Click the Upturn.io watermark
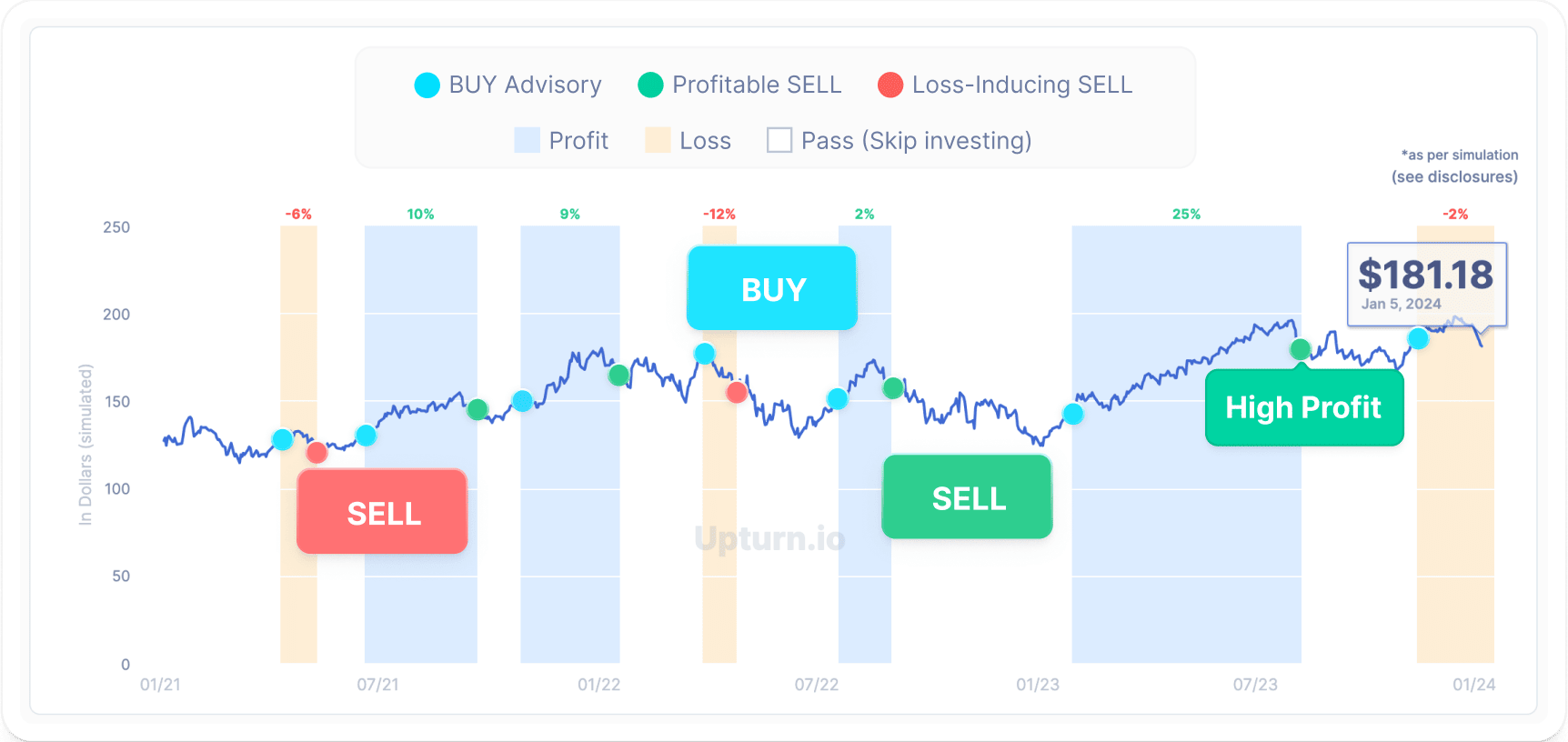Screen dimensions: 1568x742 [x=769, y=538]
